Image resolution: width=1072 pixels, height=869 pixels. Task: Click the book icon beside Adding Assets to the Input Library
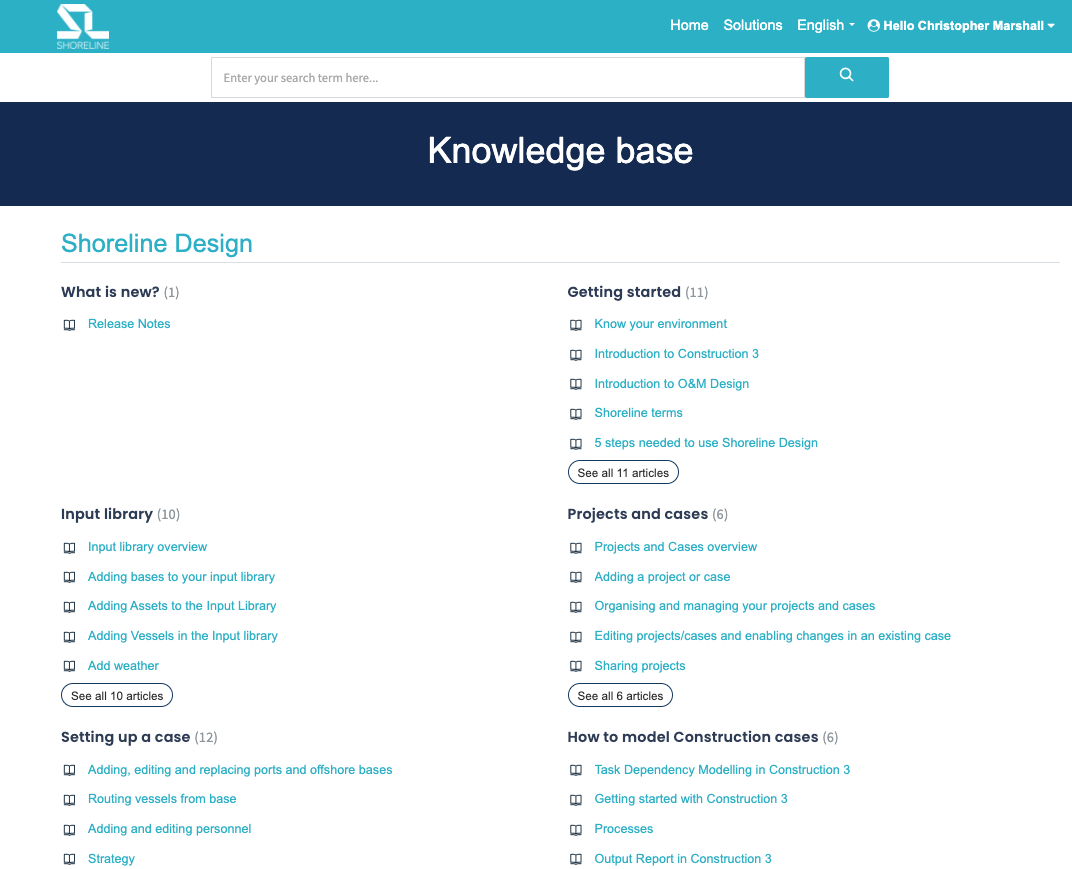[x=70, y=606]
